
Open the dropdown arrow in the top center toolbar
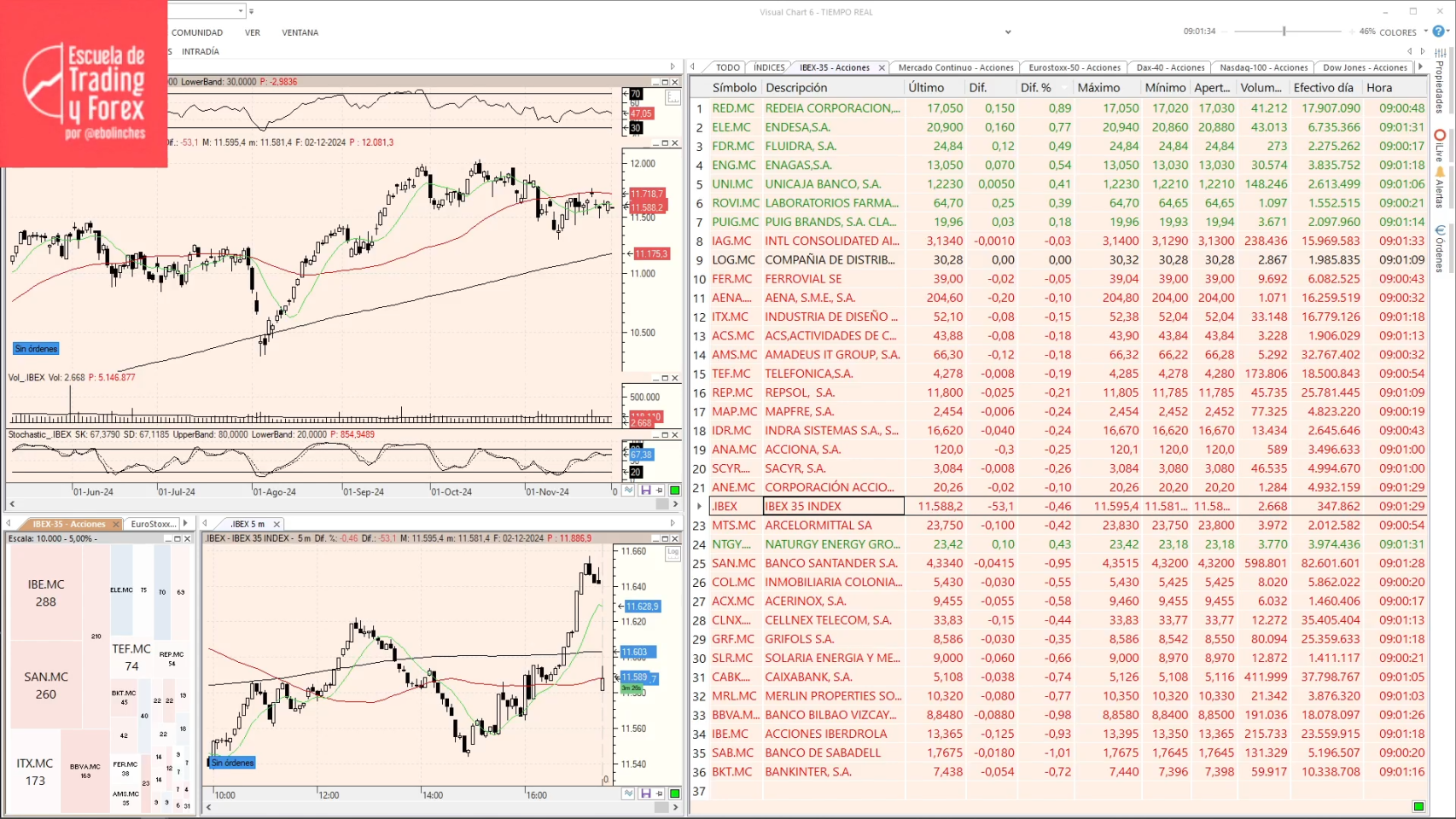pyautogui.click(x=1008, y=32)
